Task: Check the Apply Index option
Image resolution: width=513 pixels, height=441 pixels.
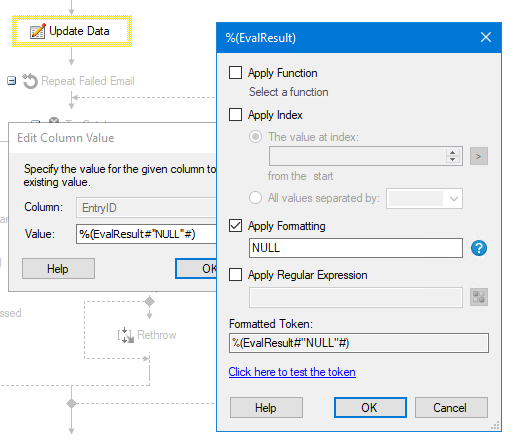Action: 235,114
